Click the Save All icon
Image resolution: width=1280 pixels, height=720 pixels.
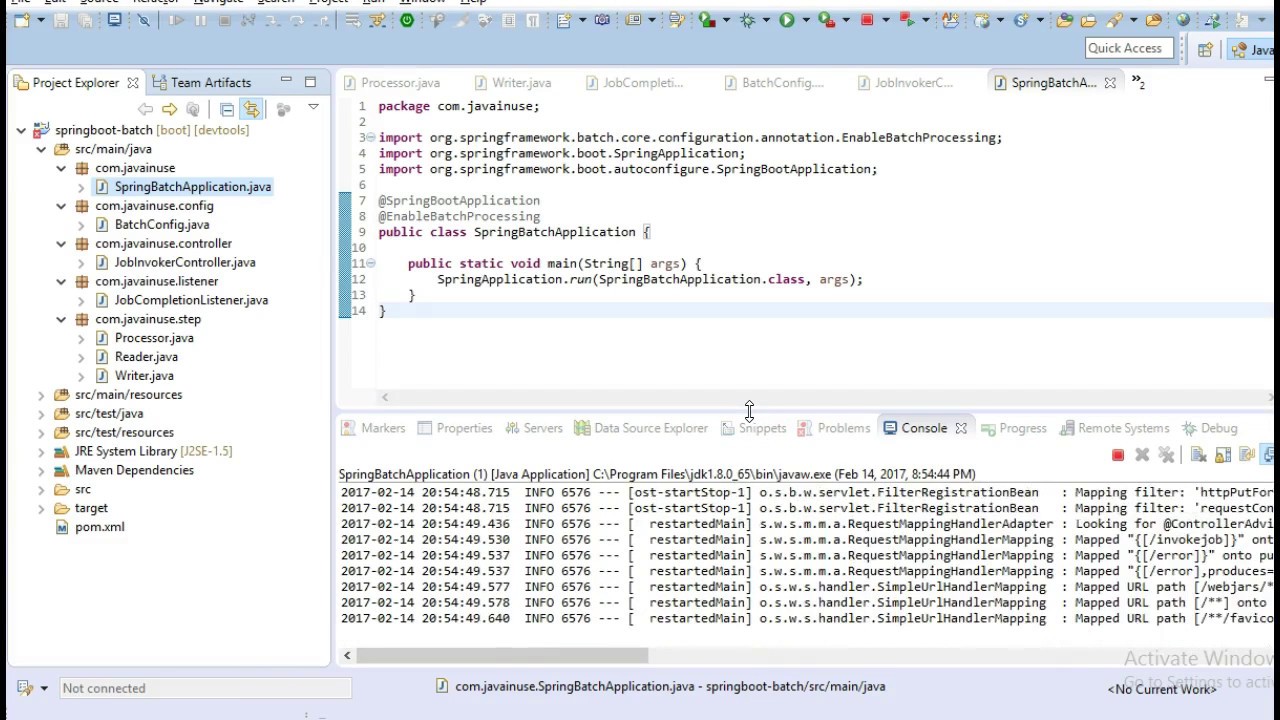pyautogui.click(x=87, y=20)
